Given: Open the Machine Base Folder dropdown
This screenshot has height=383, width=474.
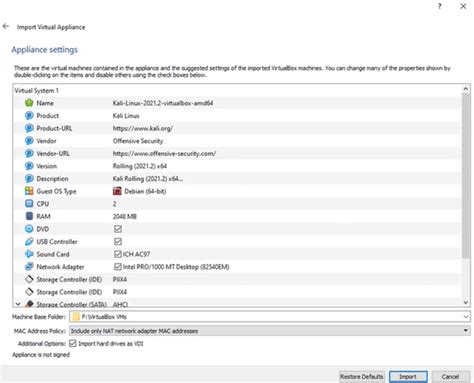Looking at the screenshot, I should [466, 317].
